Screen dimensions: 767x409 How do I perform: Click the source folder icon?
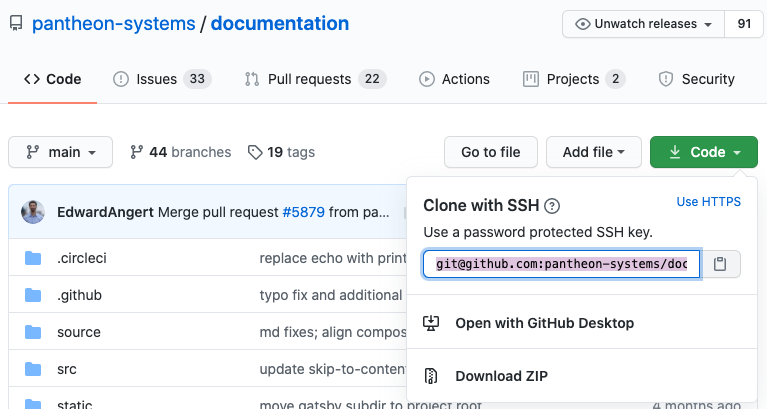(x=33, y=332)
